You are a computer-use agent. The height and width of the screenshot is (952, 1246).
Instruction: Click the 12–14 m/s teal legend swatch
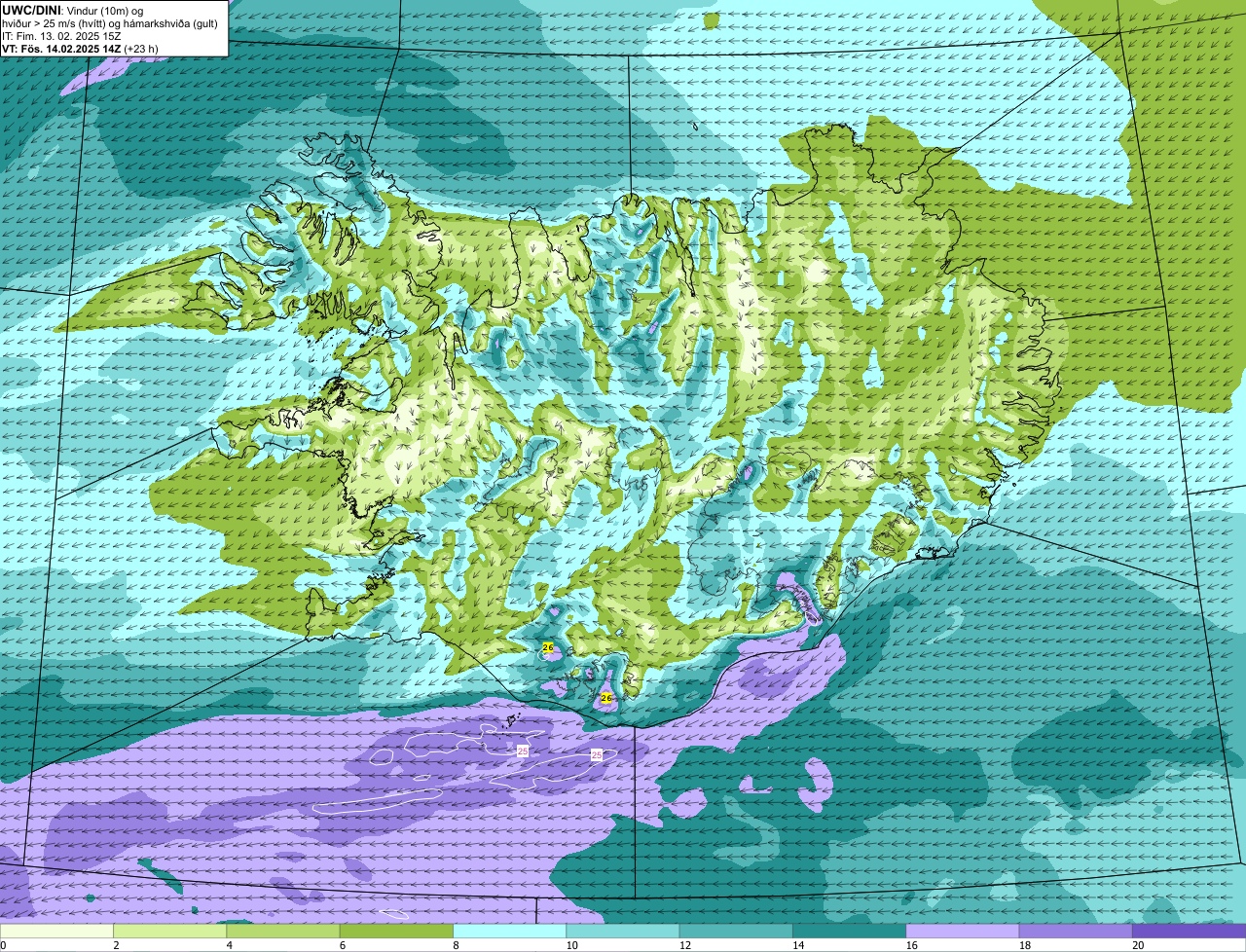pos(737,931)
